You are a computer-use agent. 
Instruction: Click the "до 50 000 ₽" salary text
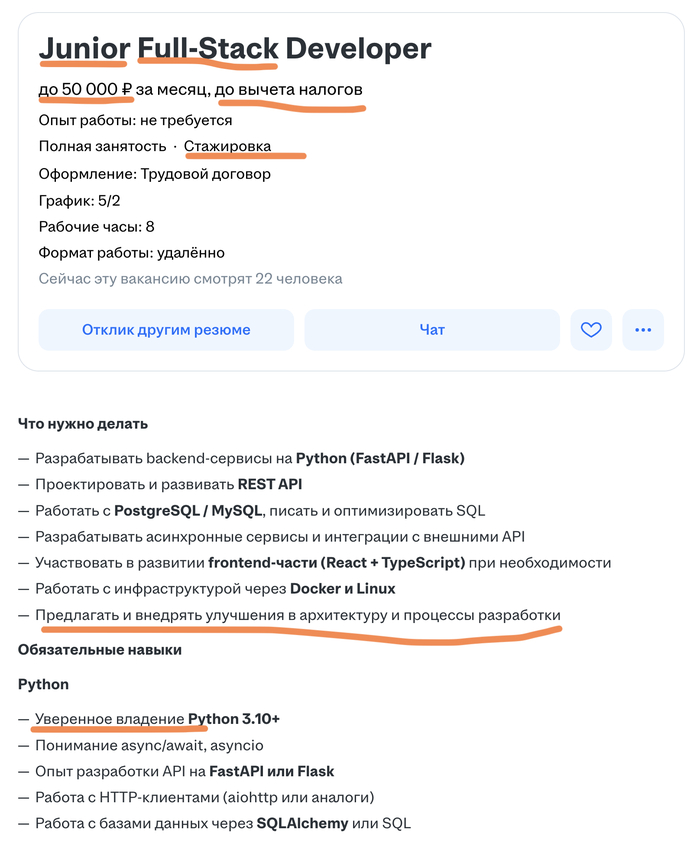point(85,90)
